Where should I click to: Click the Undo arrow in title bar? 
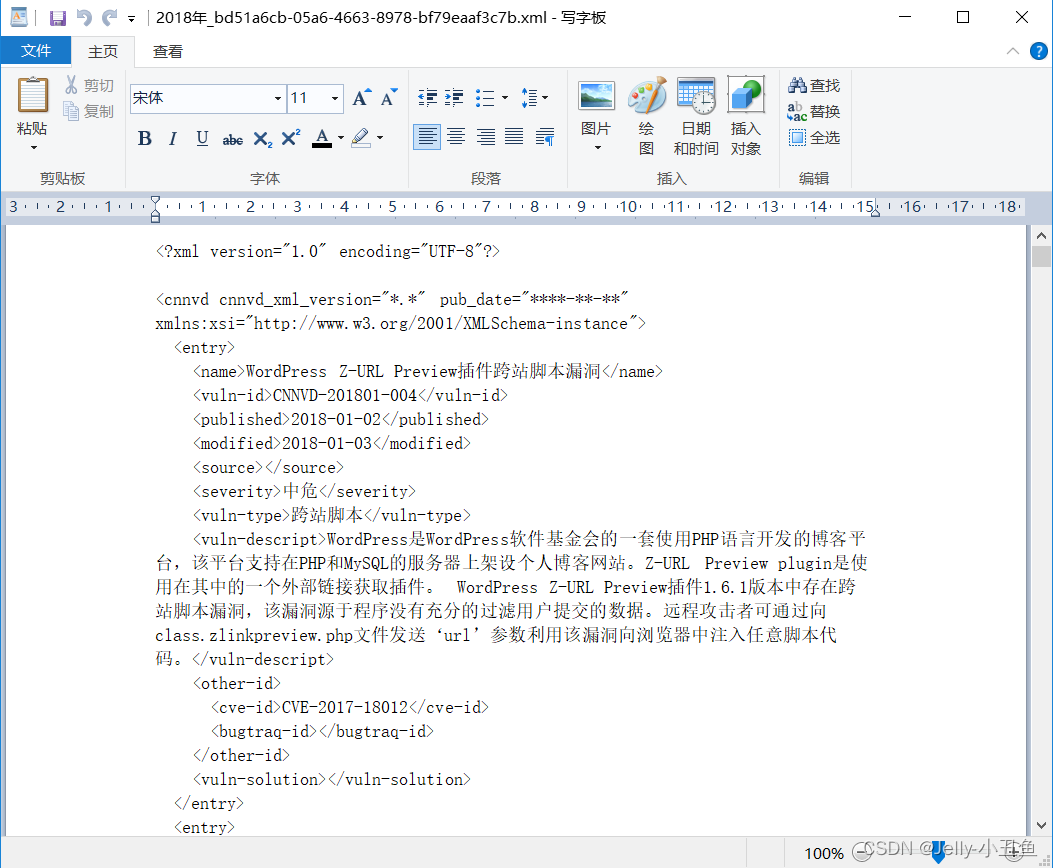[x=84, y=17]
